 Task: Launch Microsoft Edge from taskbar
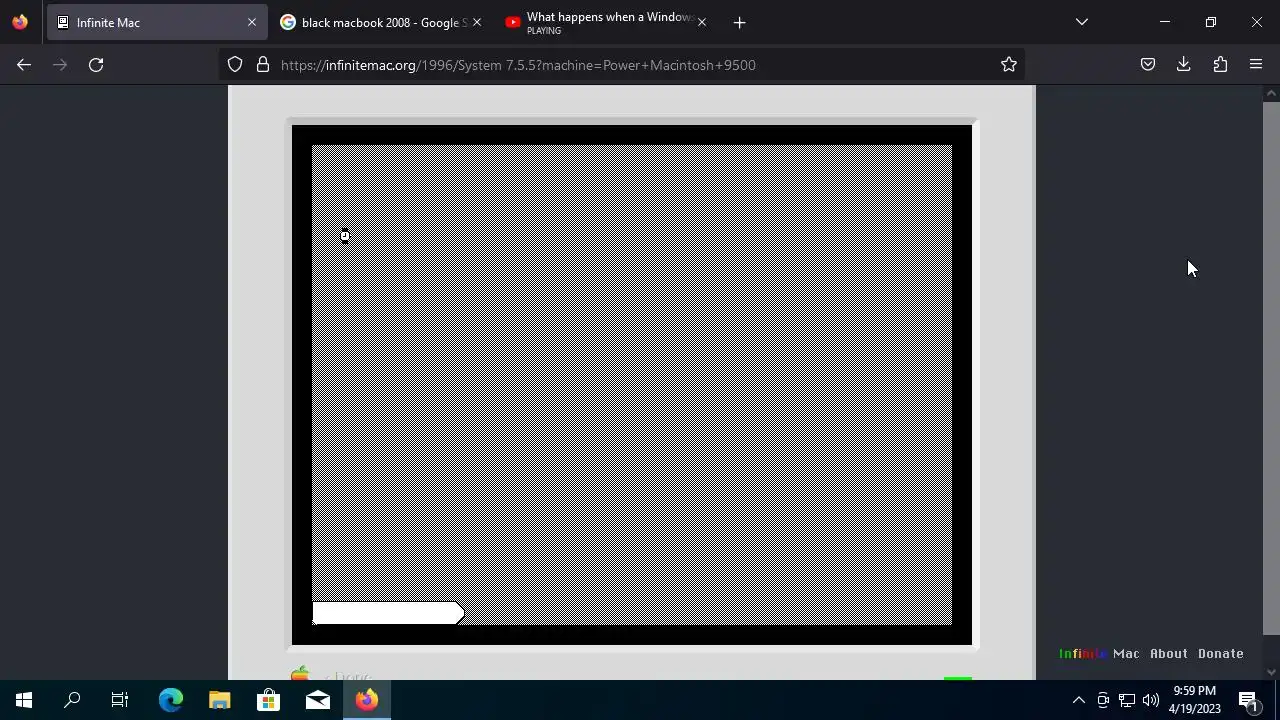(170, 700)
